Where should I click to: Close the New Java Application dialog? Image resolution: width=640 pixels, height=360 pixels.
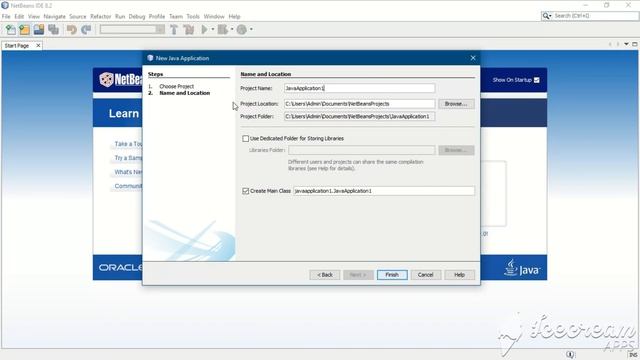pos(473,58)
